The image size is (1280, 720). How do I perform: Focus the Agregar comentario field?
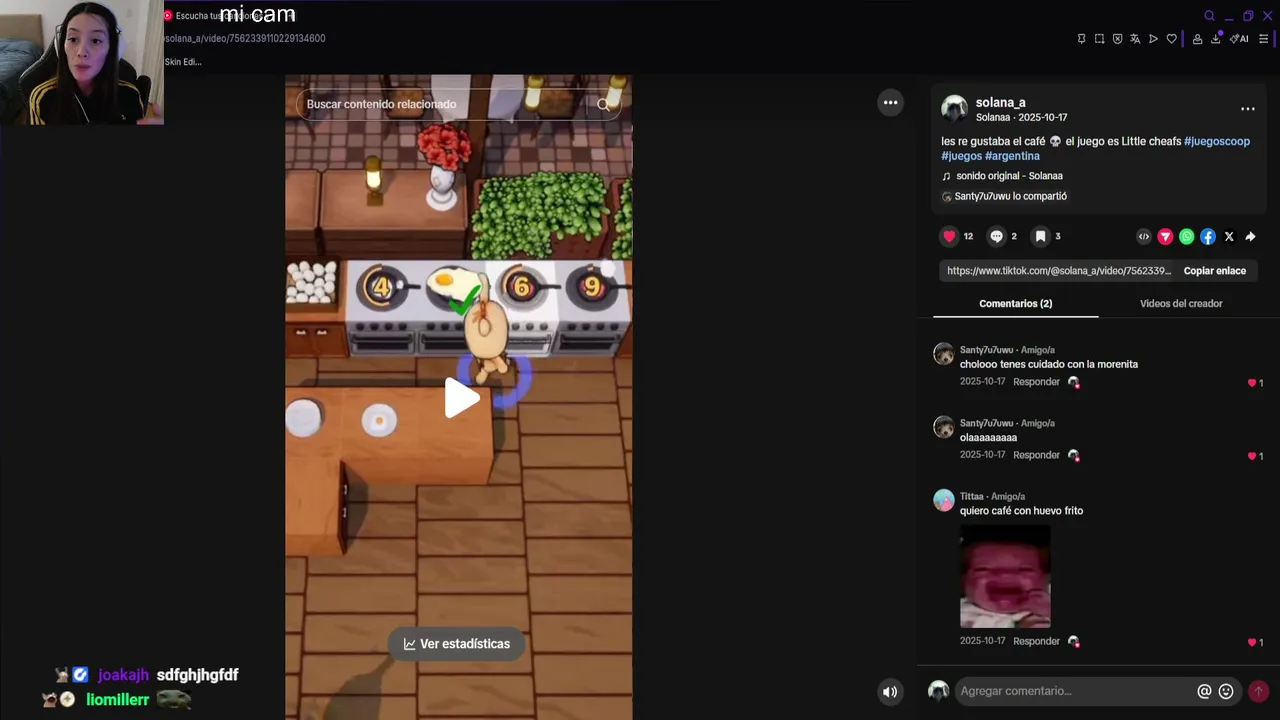point(1074,691)
